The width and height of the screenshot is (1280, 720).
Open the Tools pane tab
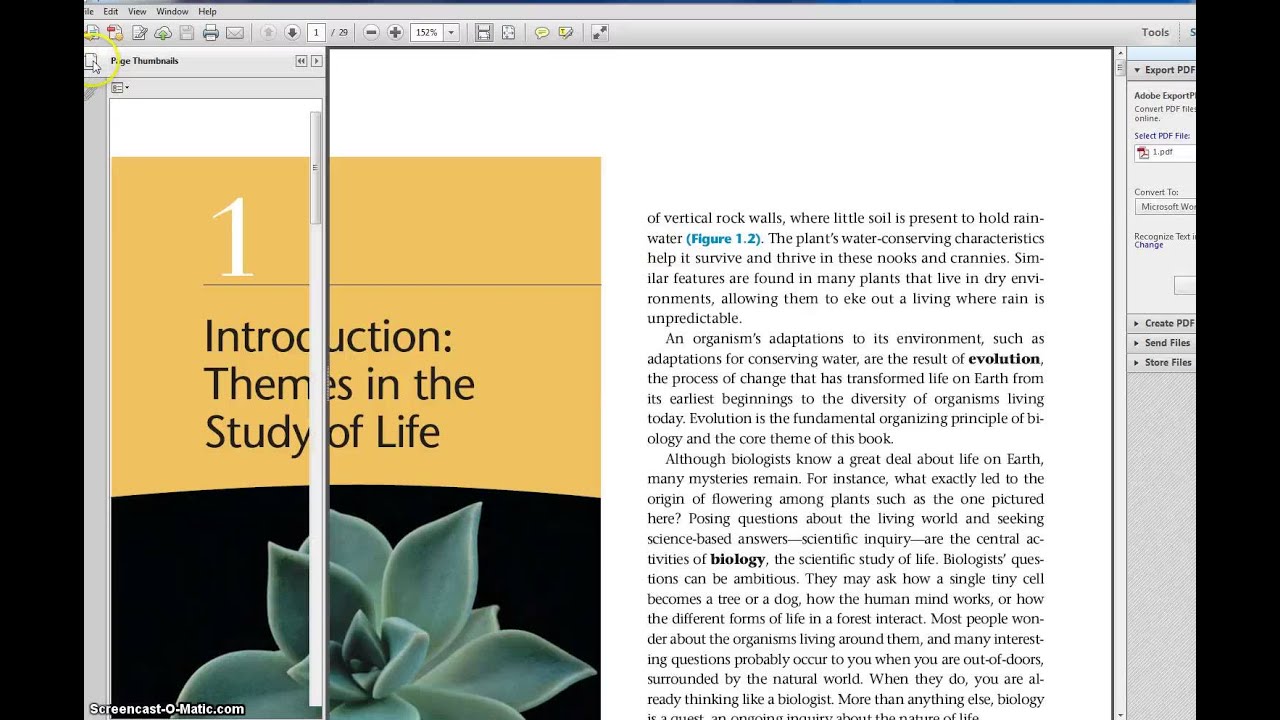tap(1155, 32)
